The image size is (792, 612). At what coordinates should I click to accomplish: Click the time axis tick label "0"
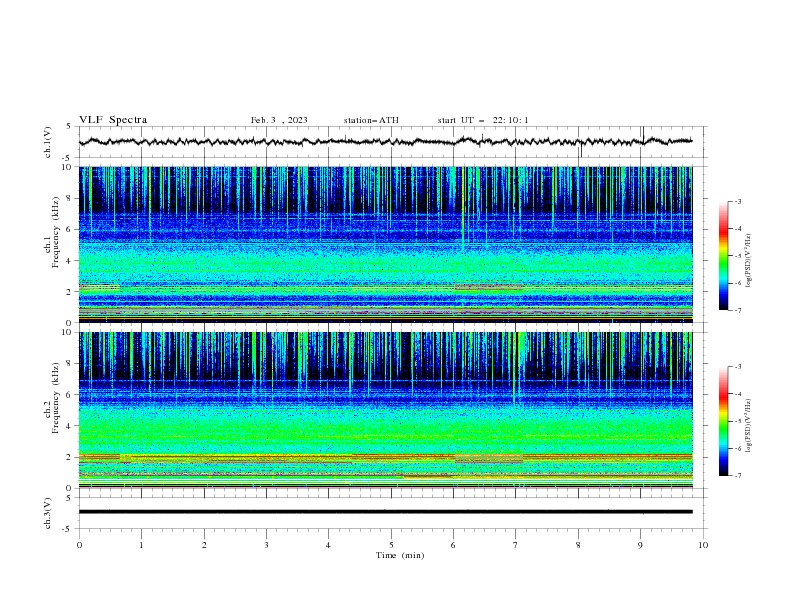tap(79, 545)
